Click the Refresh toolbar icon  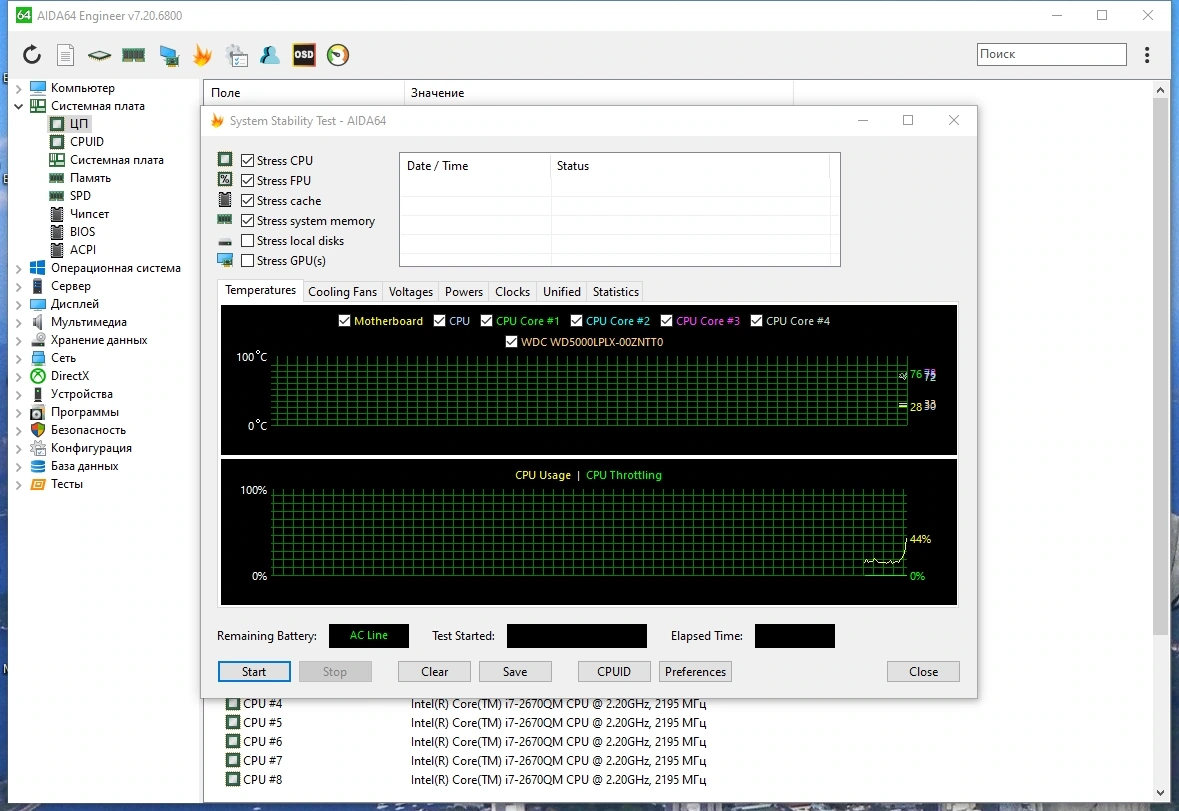32,55
